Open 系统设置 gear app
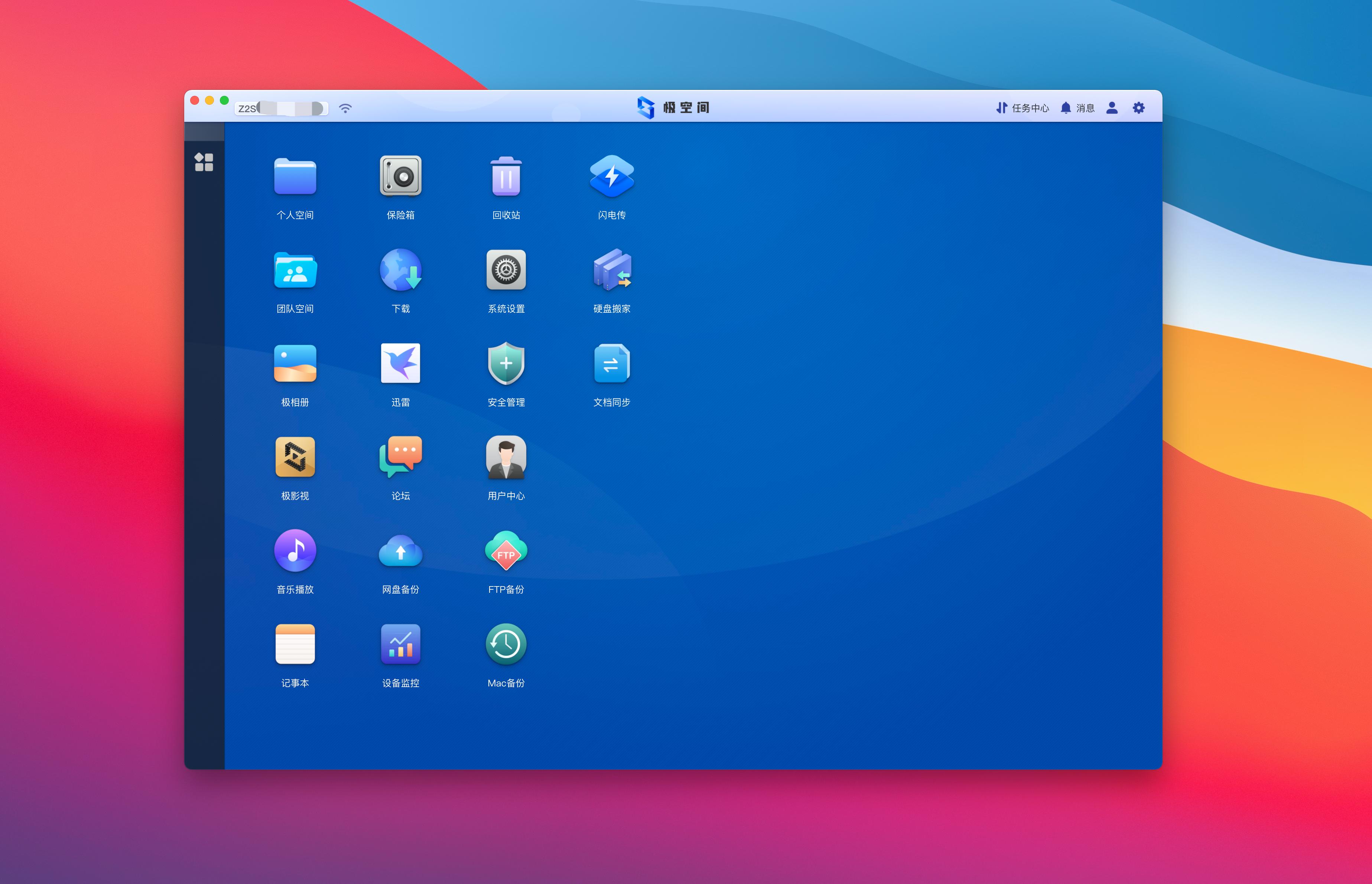The height and width of the screenshot is (884, 1372). [x=506, y=270]
